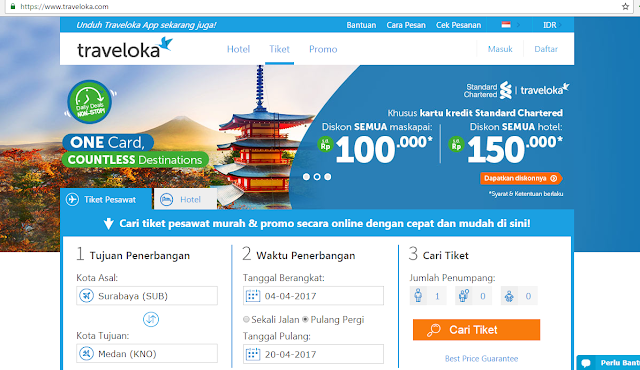Switch to the Hotel search tab

click(x=185, y=199)
